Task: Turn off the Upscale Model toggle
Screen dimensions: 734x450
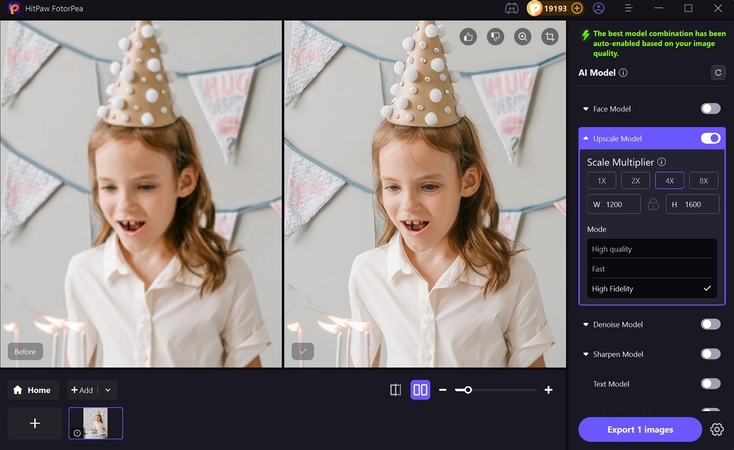Action: coord(710,138)
